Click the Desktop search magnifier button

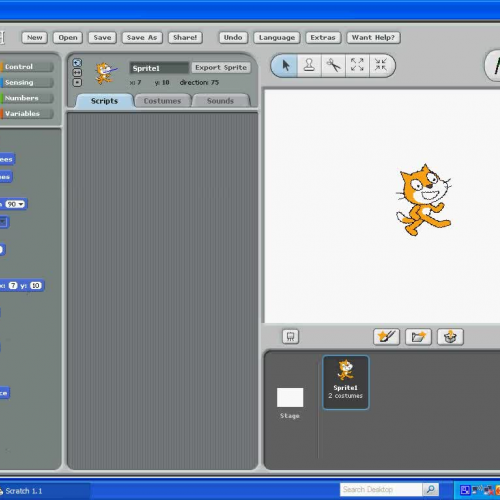coord(430,489)
